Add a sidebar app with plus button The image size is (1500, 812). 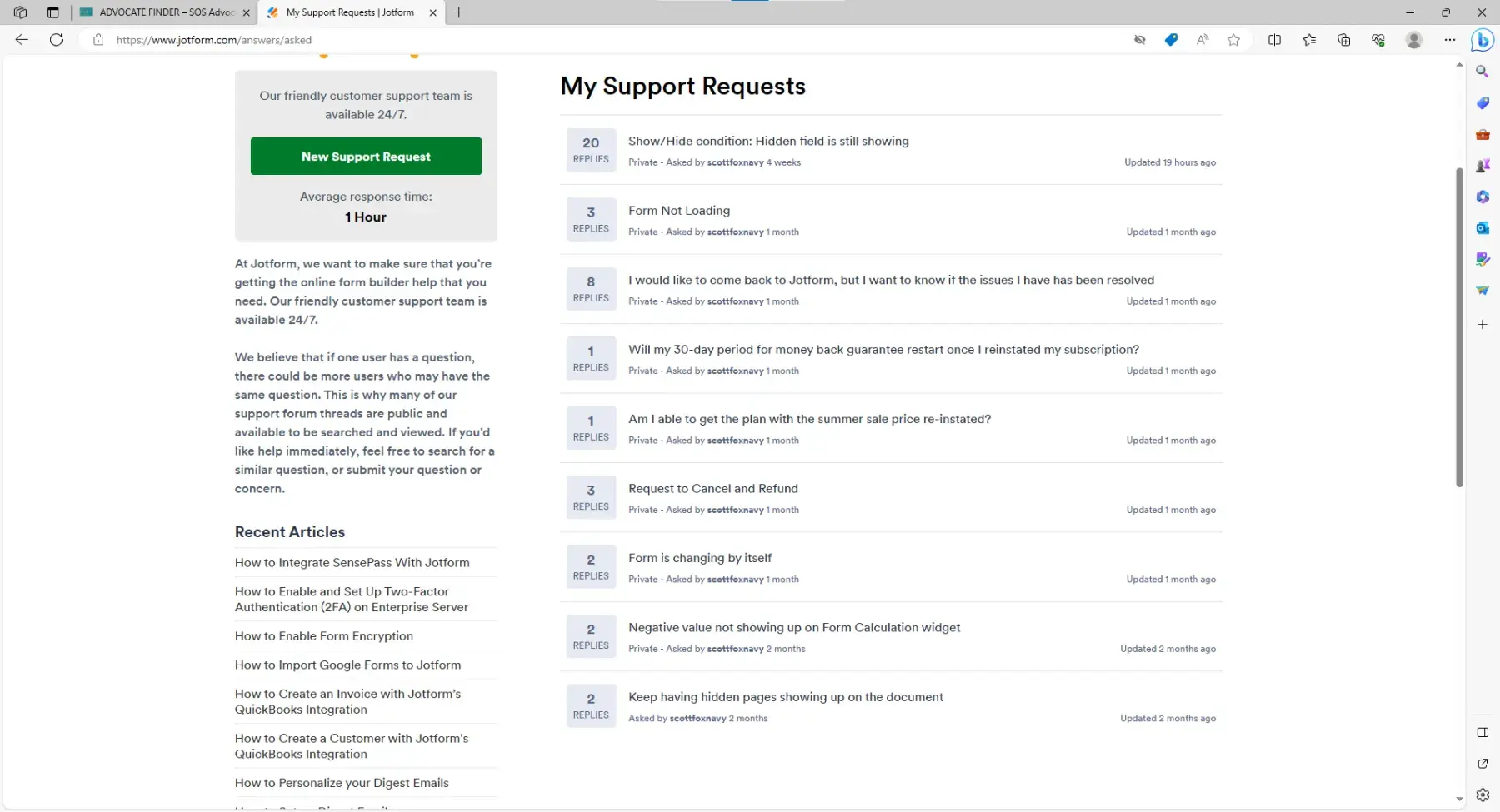(1482, 325)
